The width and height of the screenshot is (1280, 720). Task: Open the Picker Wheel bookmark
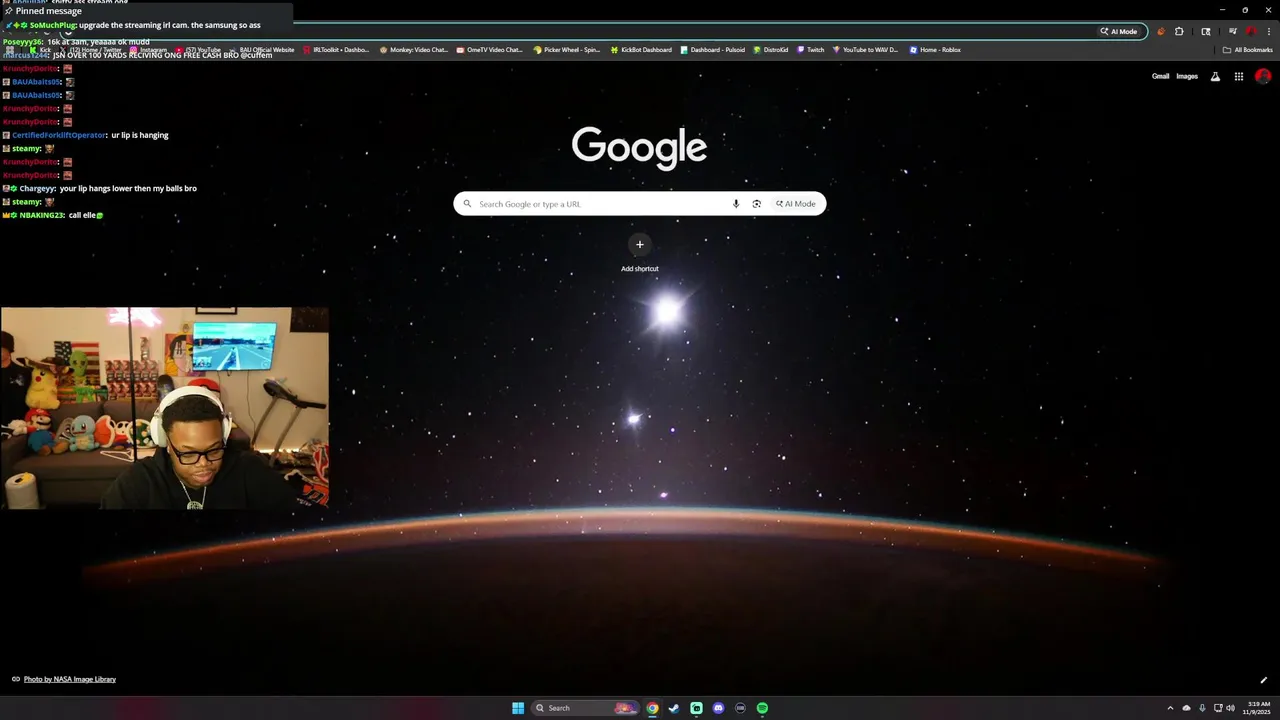567,50
